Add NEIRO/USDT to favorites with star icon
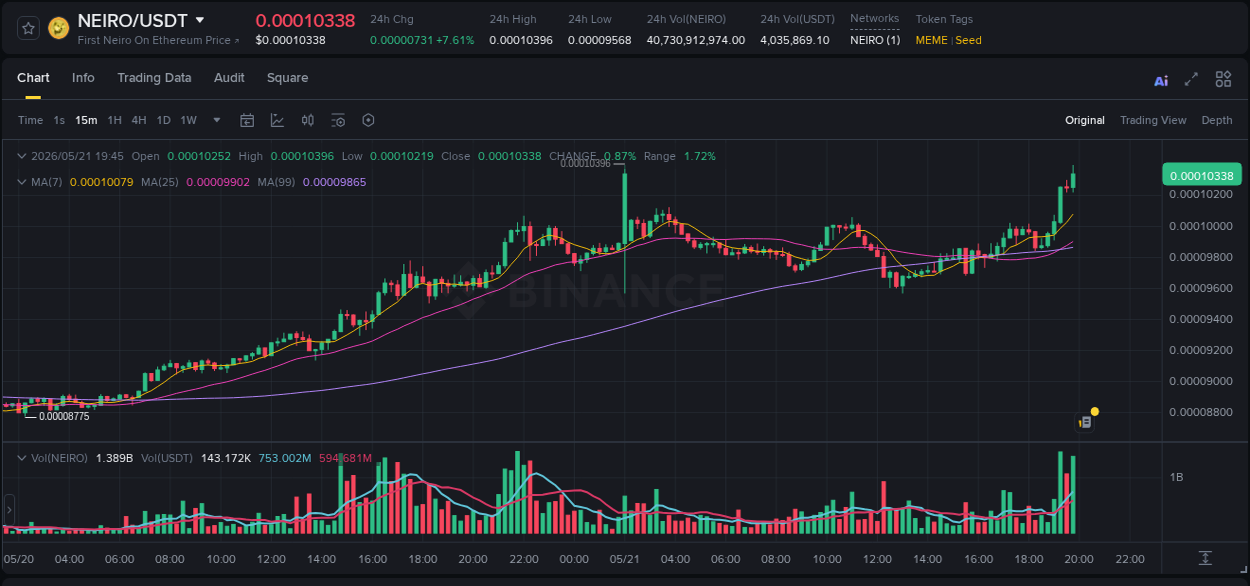Screen dimensions: 1250x586 click(x=28, y=28)
